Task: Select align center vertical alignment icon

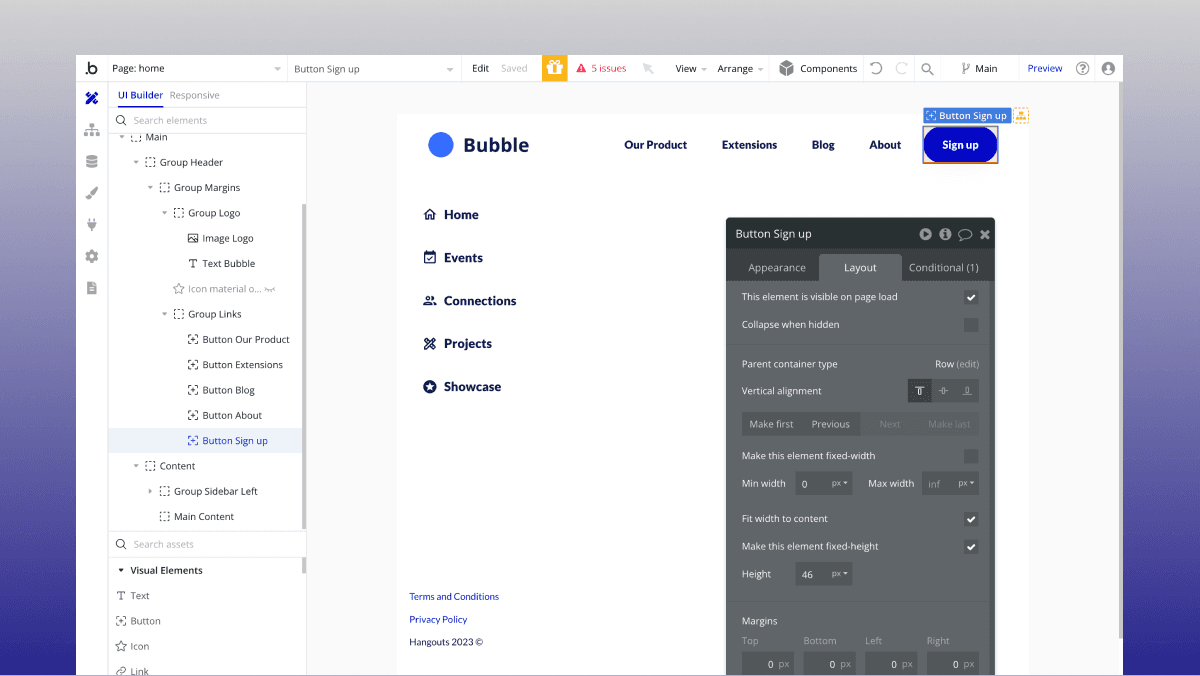Action: tap(943, 391)
